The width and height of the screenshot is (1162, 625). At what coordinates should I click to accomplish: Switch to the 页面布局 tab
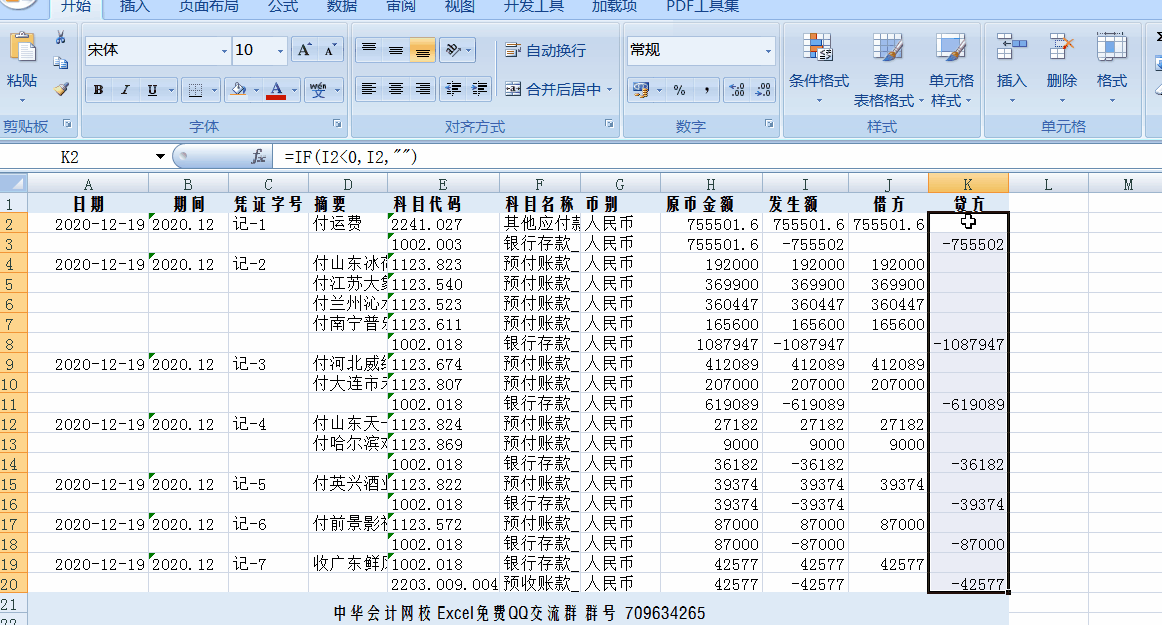[x=209, y=7]
